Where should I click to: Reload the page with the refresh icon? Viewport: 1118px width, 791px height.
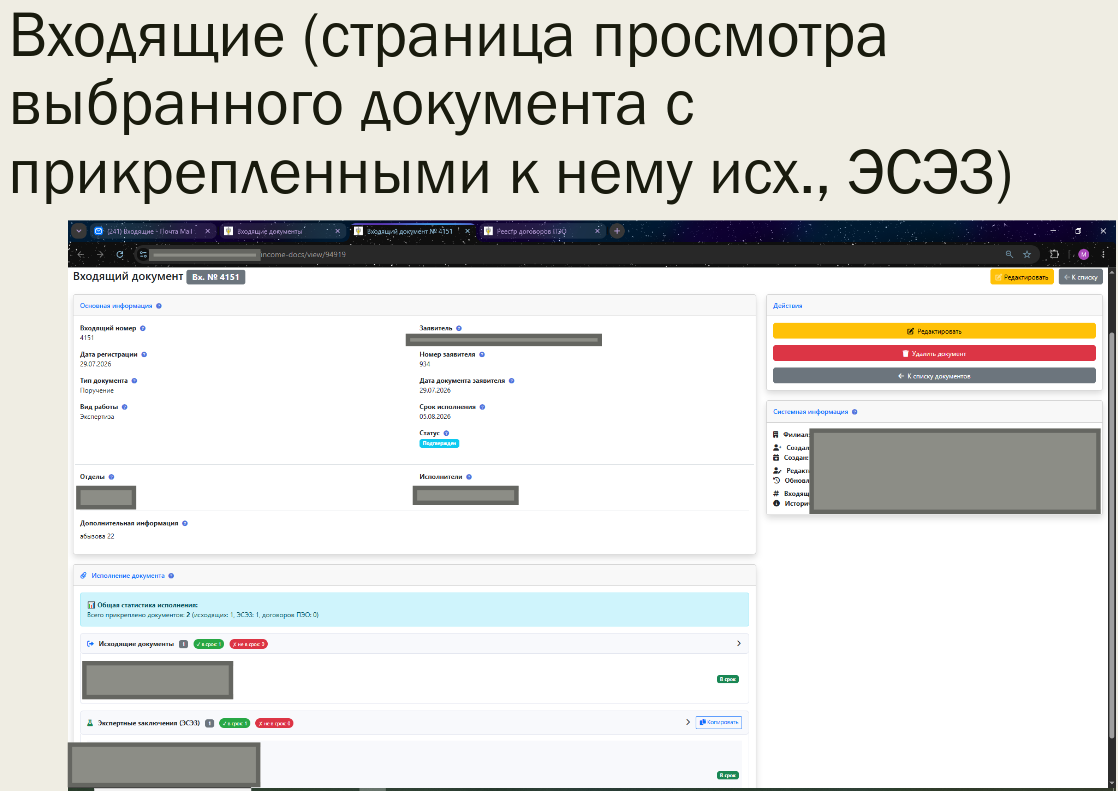[x=120, y=255]
